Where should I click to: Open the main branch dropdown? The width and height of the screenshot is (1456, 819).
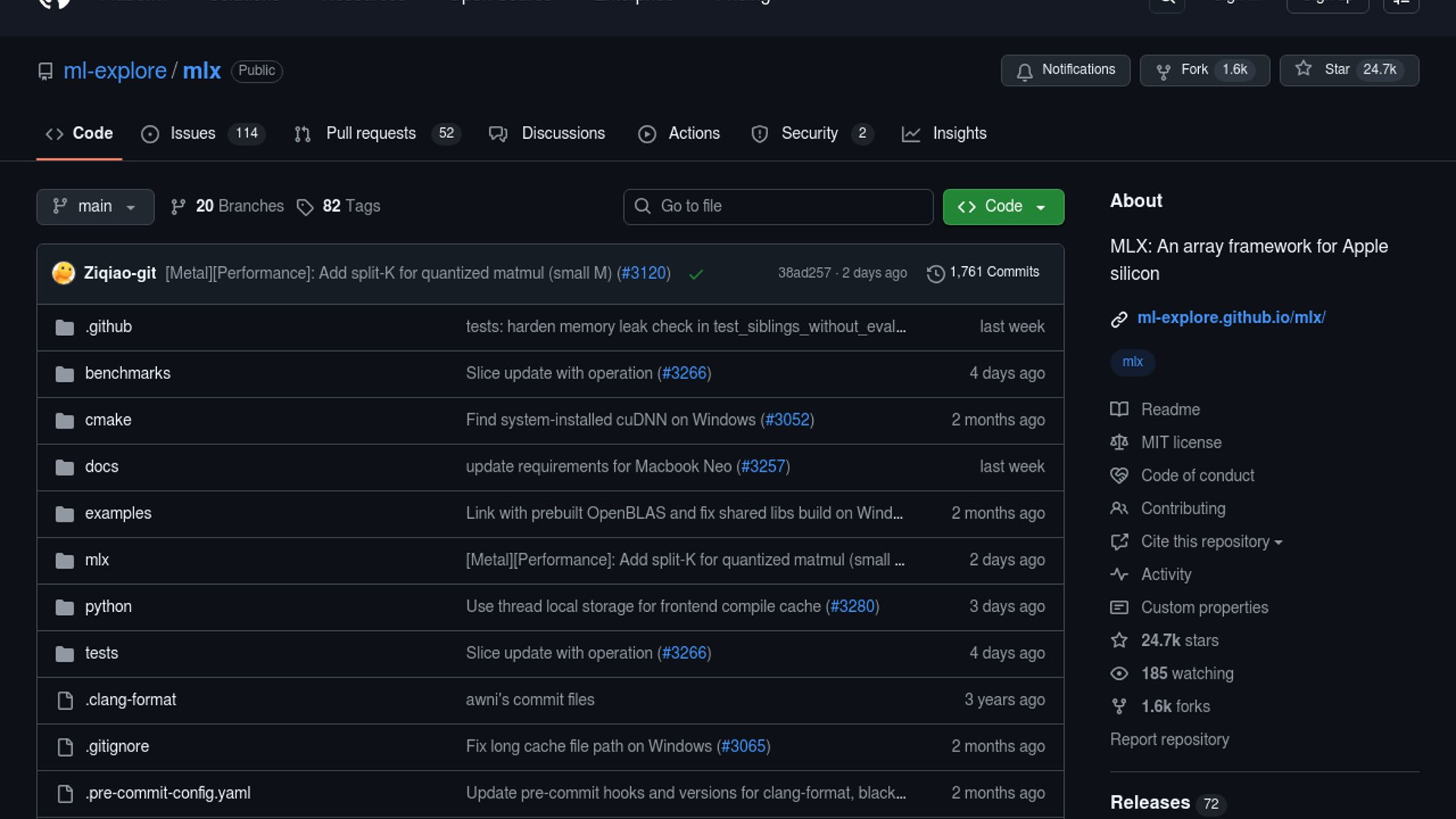pos(95,206)
